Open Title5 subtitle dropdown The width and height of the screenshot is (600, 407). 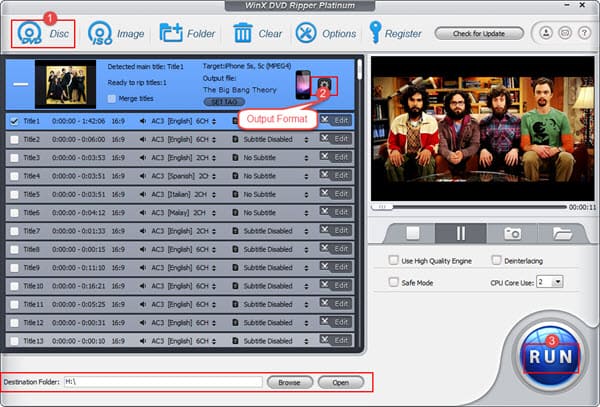coord(306,195)
